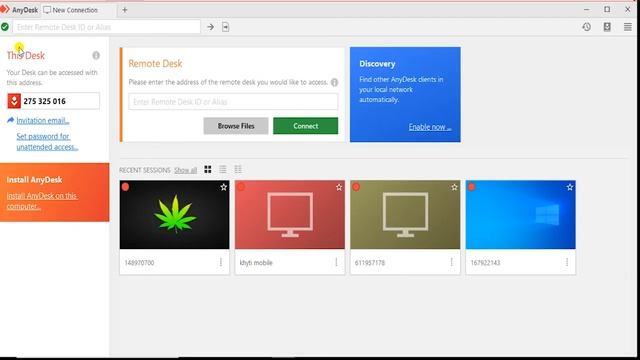Focus the Remote Desk ID or Alias field

[x=233, y=102]
